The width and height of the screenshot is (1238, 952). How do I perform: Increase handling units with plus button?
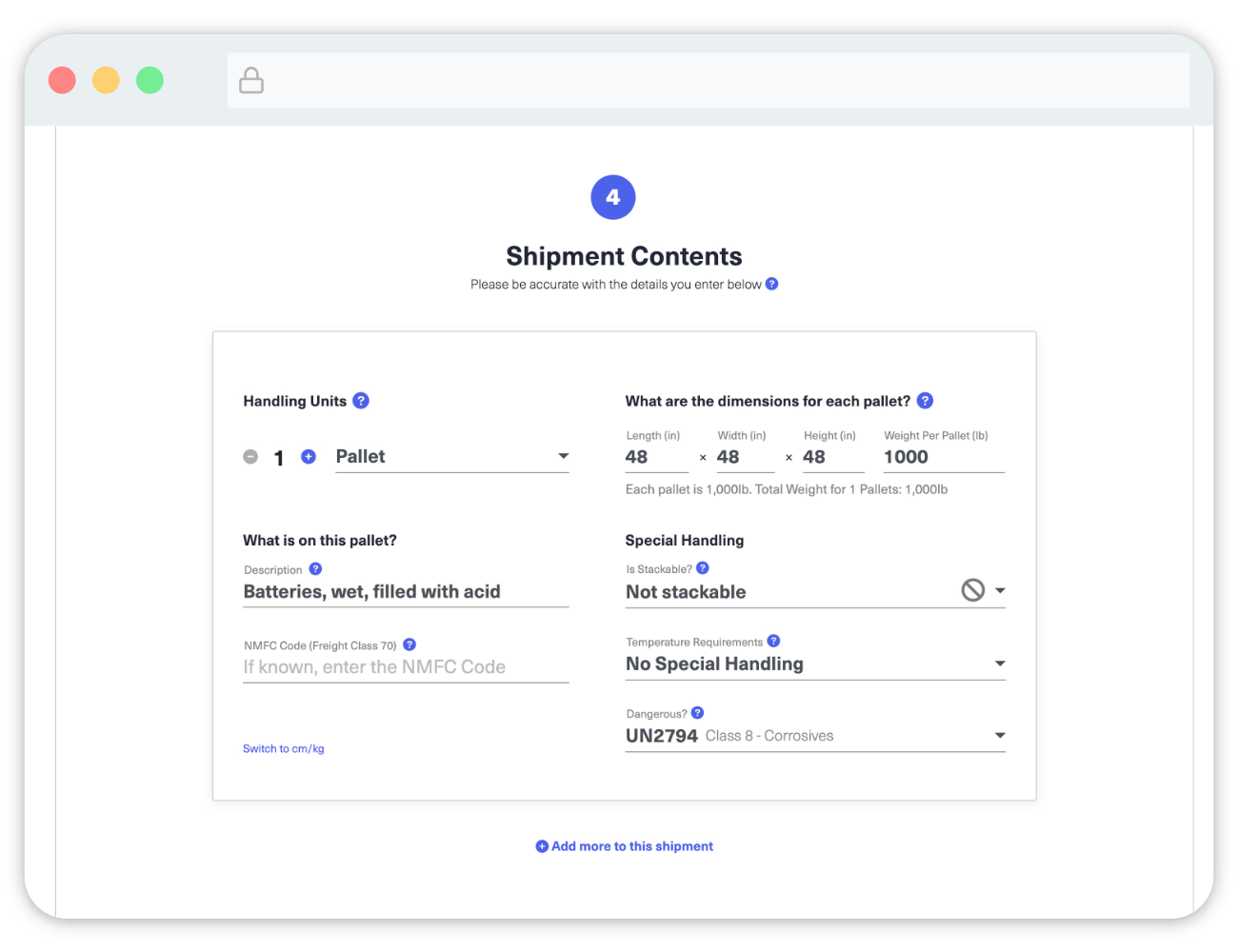pyautogui.click(x=309, y=457)
